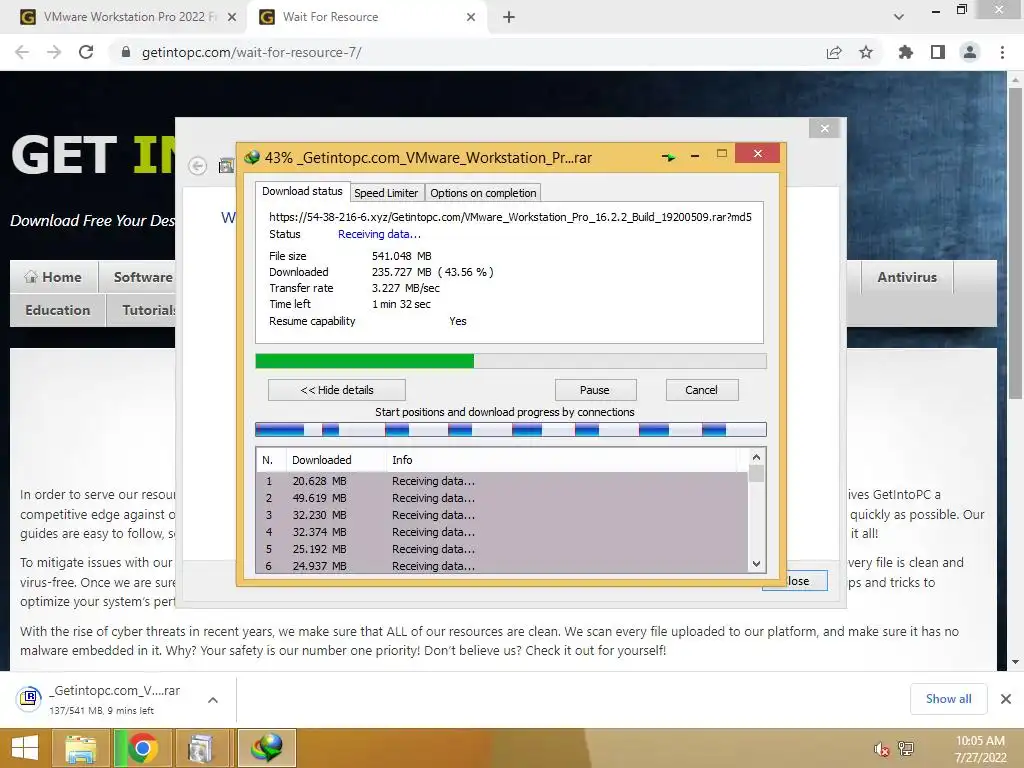Close the Wait For Resource tab
Image resolution: width=1024 pixels, height=768 pixels.
click(471, 17)
